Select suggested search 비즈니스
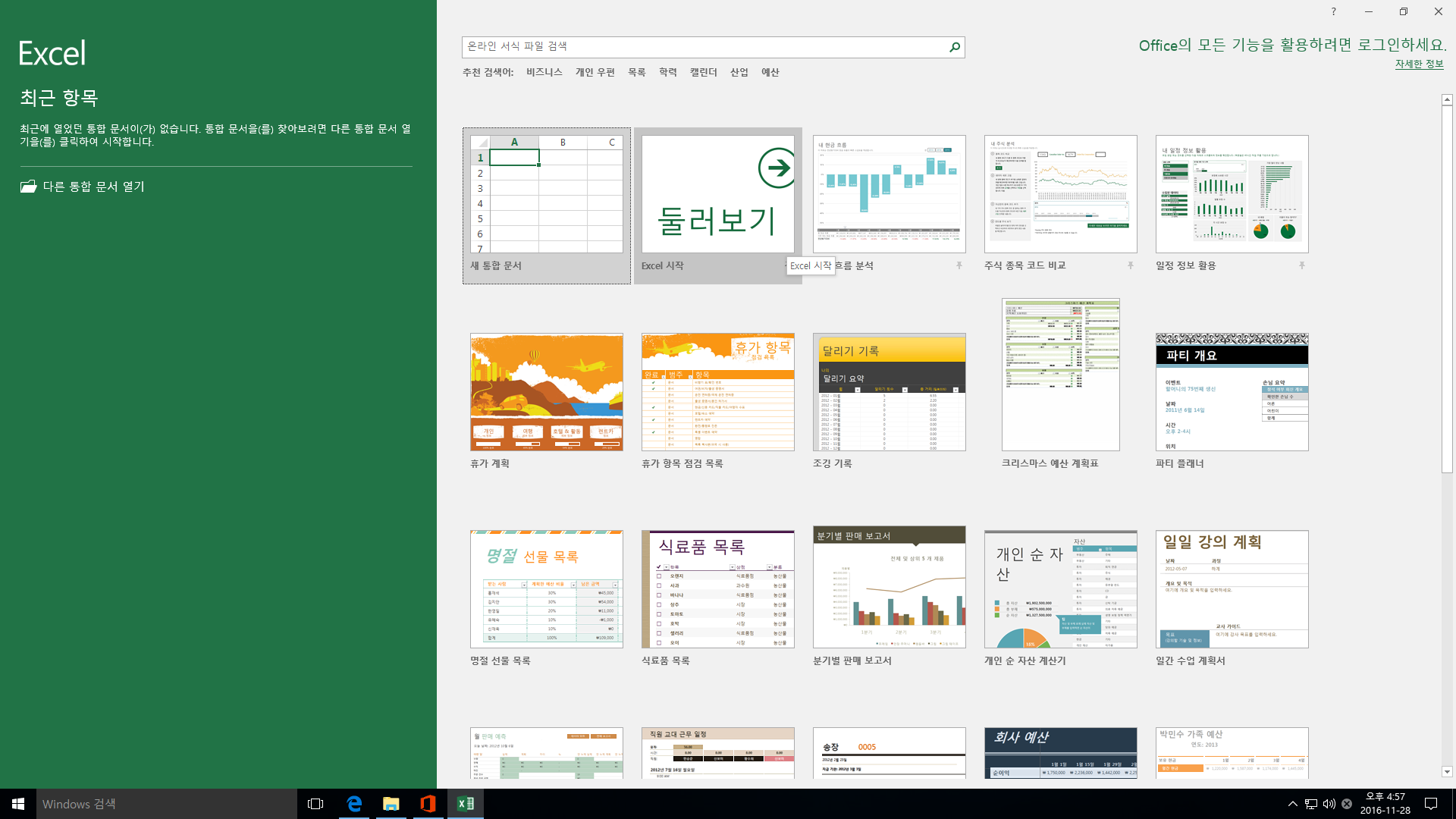Viewport: 1456px width, 819px height. 544,72
